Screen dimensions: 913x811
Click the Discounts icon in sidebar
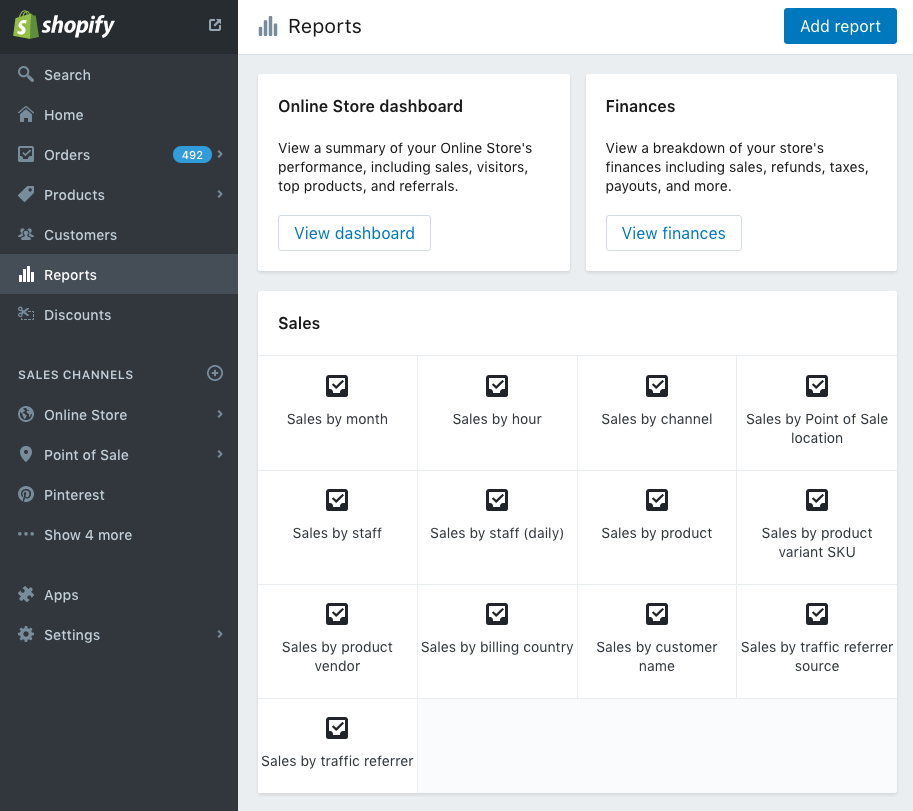coord(26,315)
